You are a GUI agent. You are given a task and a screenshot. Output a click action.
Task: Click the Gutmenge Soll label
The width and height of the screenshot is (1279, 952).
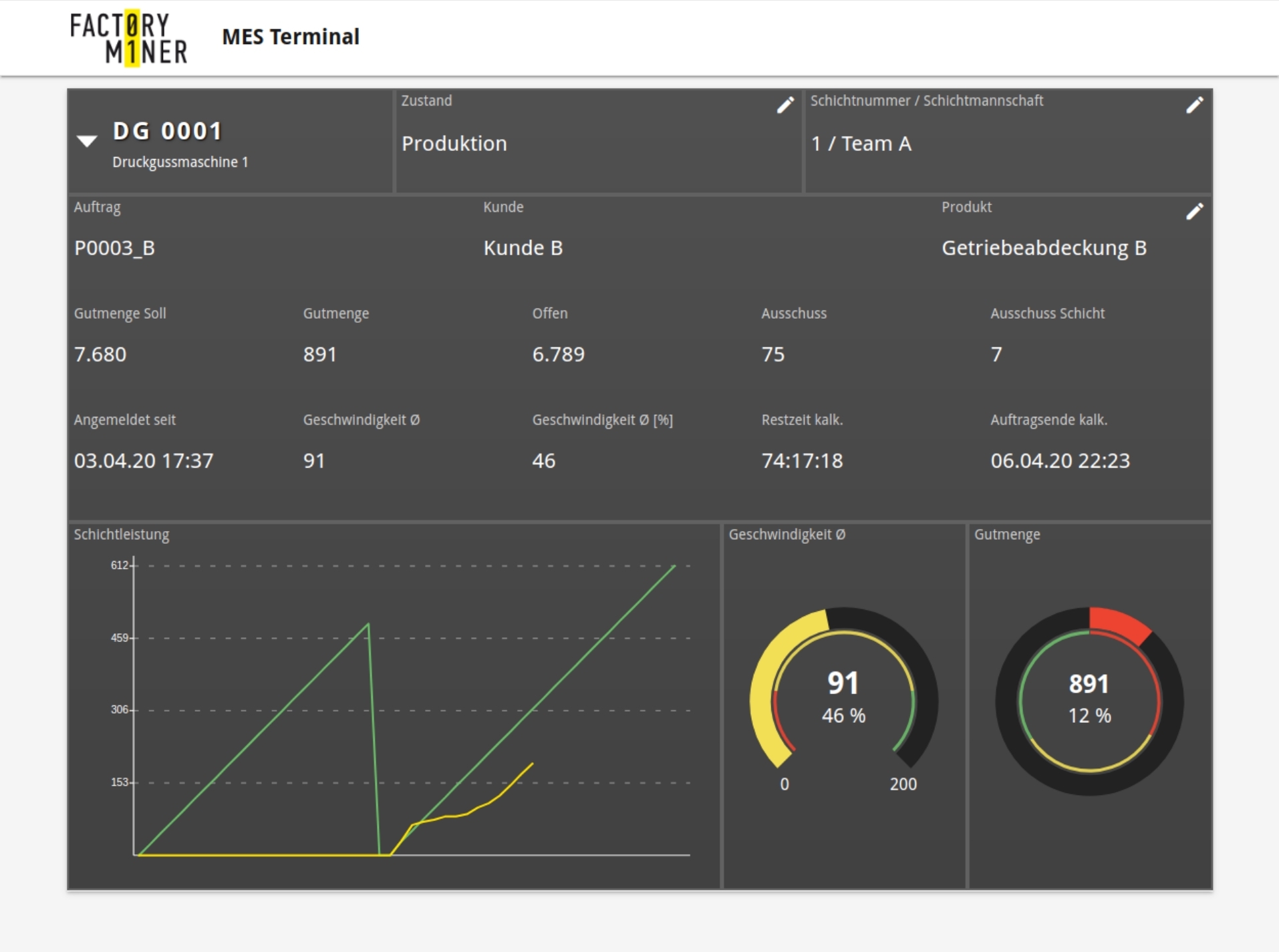(x=120, y=313)
